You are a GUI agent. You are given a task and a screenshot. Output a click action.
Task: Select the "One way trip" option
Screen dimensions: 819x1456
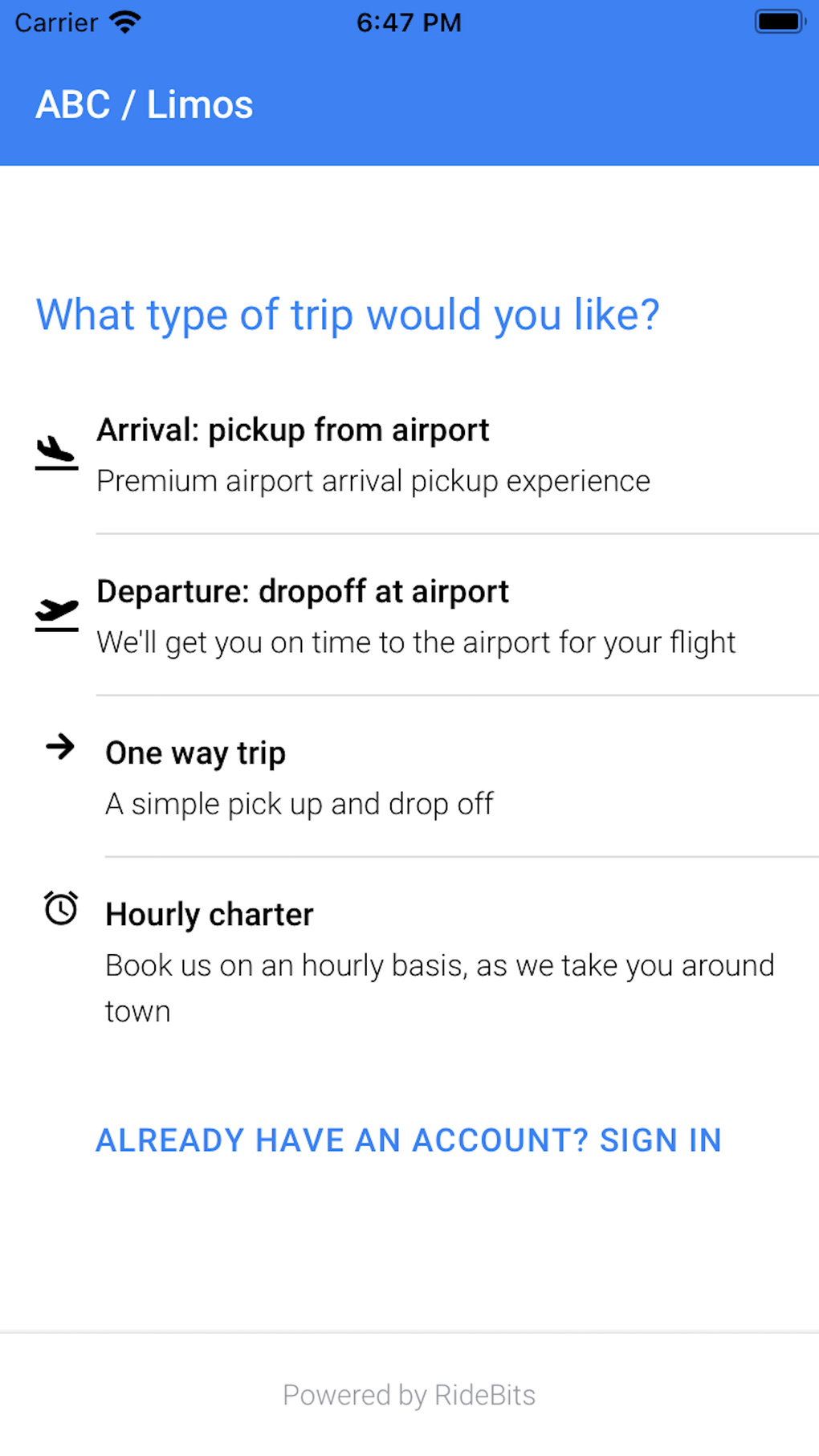tap(195, 753)
